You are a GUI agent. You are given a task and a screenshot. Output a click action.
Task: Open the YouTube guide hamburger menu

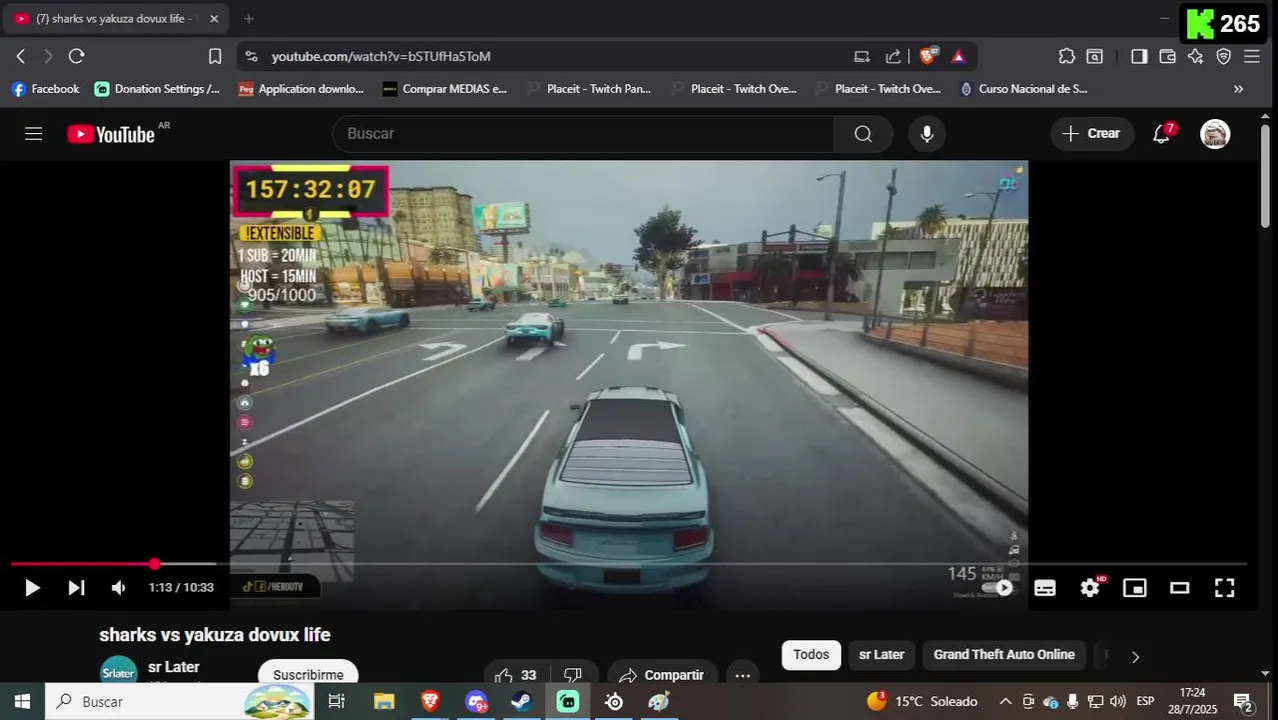(34, 134)
